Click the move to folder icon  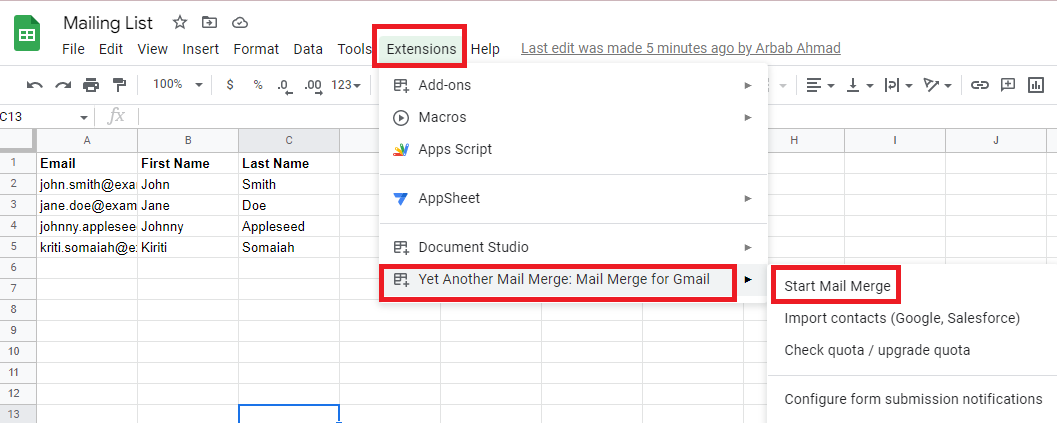coord(210,23)
